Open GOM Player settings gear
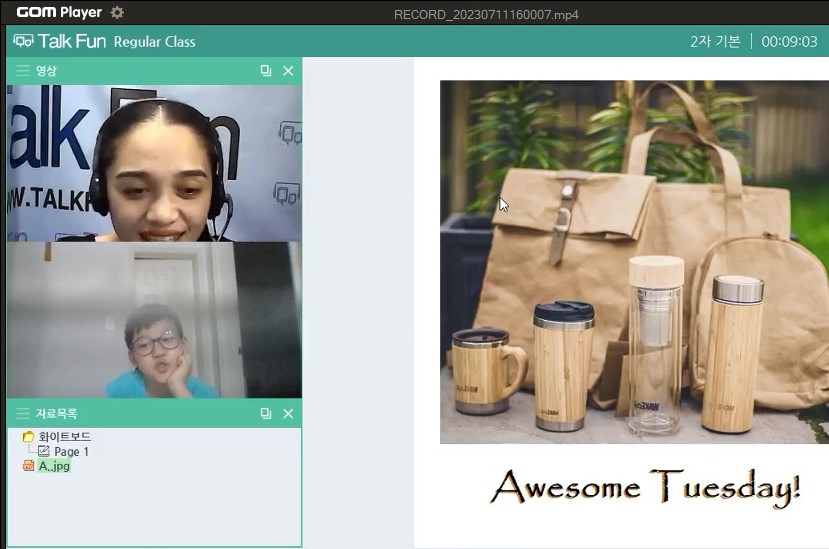Viewport: 829px width, 549px height. (117, 13)
